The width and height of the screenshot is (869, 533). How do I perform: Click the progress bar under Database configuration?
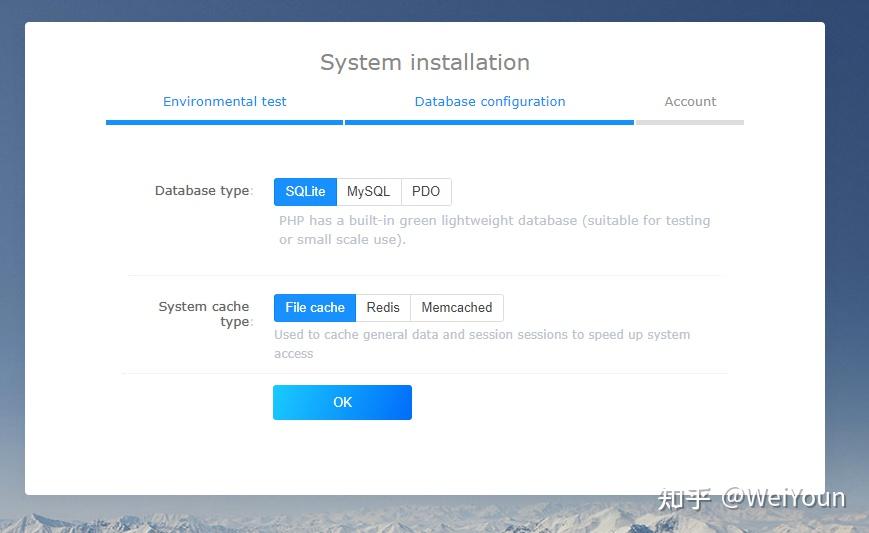point(489,122)
